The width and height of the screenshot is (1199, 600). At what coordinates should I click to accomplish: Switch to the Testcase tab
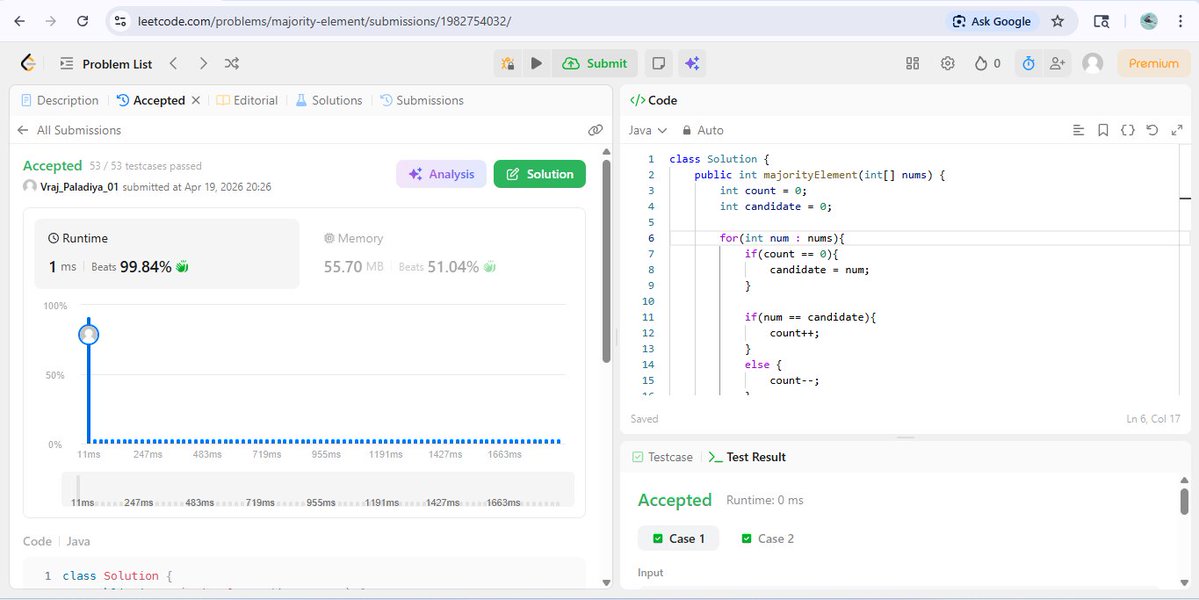[662, 457]
